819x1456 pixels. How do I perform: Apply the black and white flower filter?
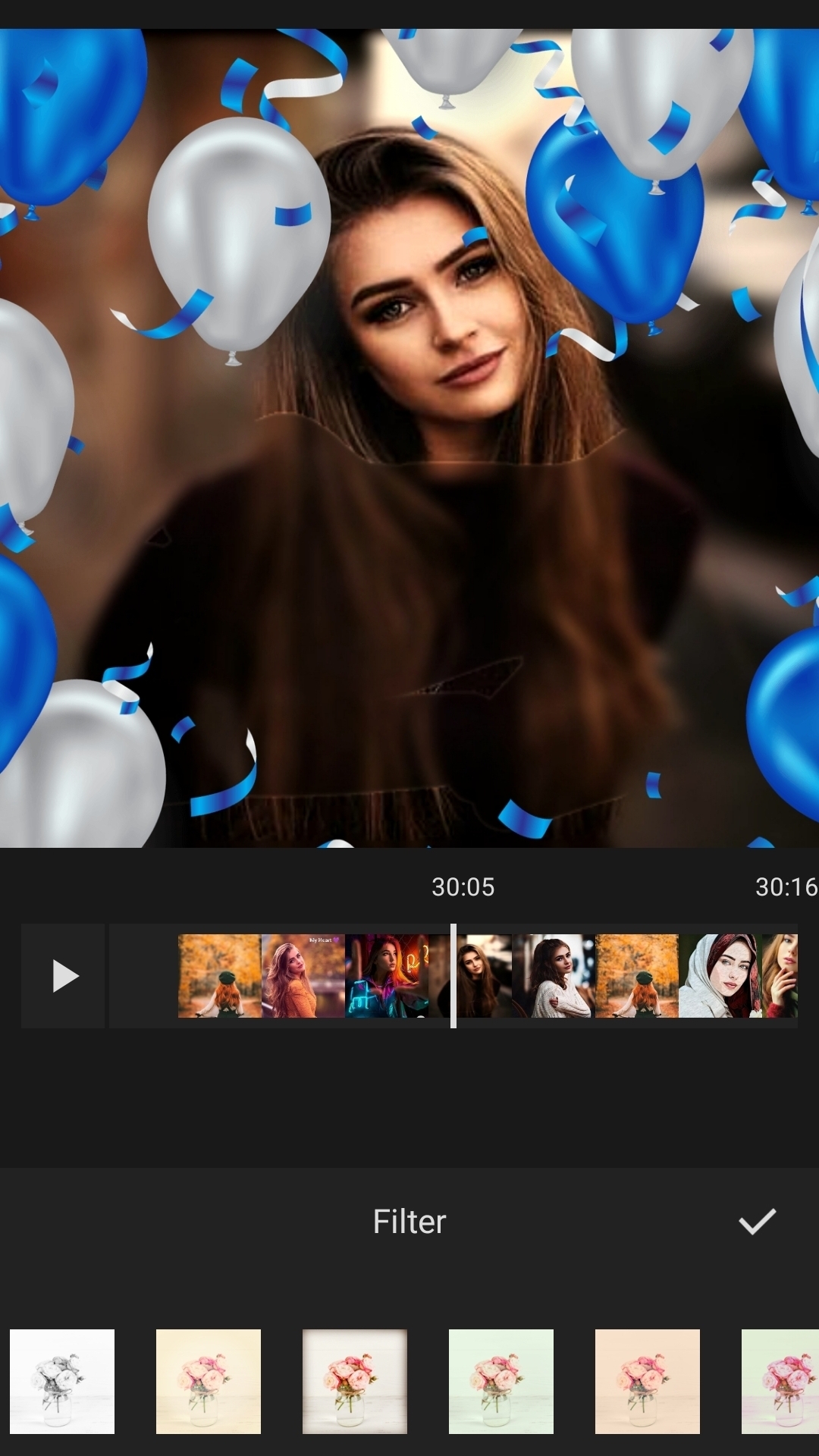click(x=62, y=1381)
